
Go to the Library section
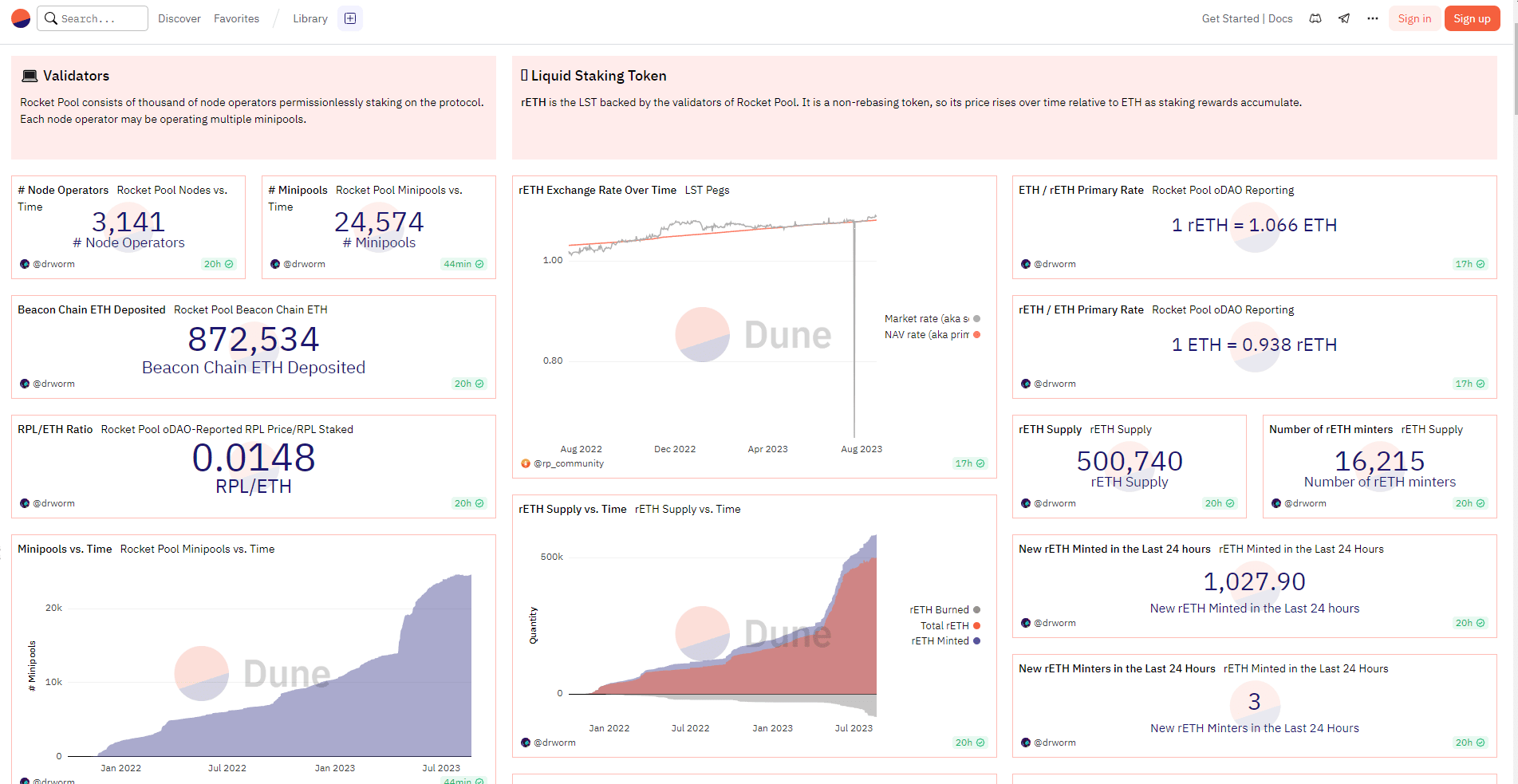tap(310, 18)
